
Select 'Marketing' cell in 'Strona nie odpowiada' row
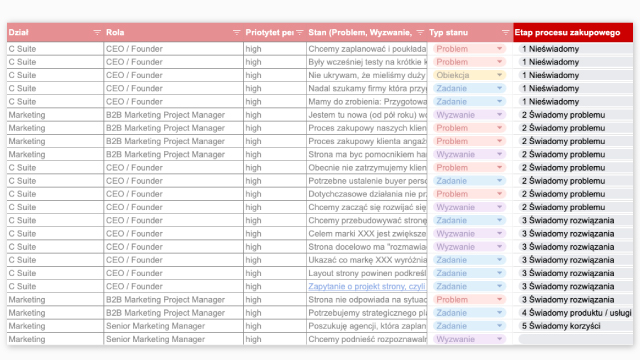[x=55, y=300]
